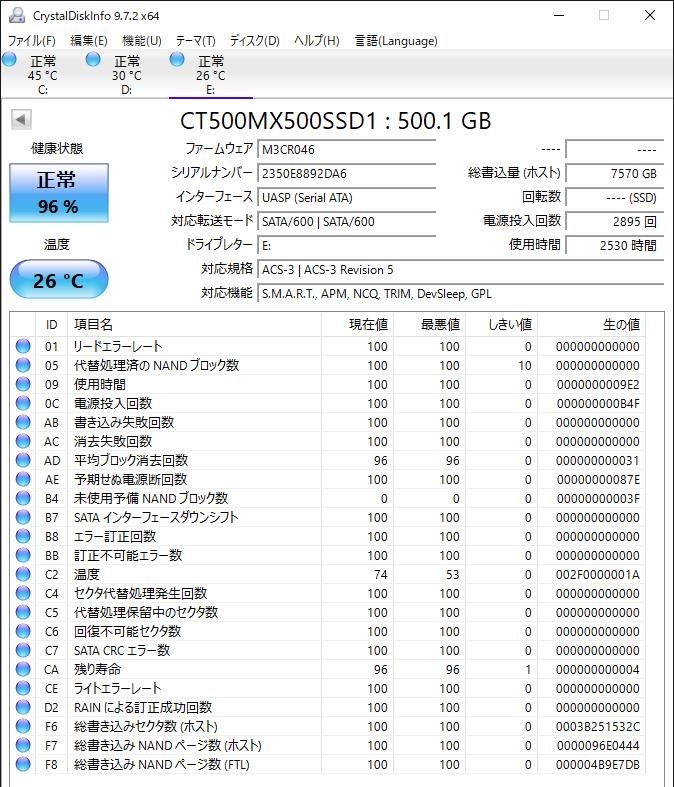The image size is (674, 787).
Task: Click the 項目名 column header
Action: (x=194, y=325)
